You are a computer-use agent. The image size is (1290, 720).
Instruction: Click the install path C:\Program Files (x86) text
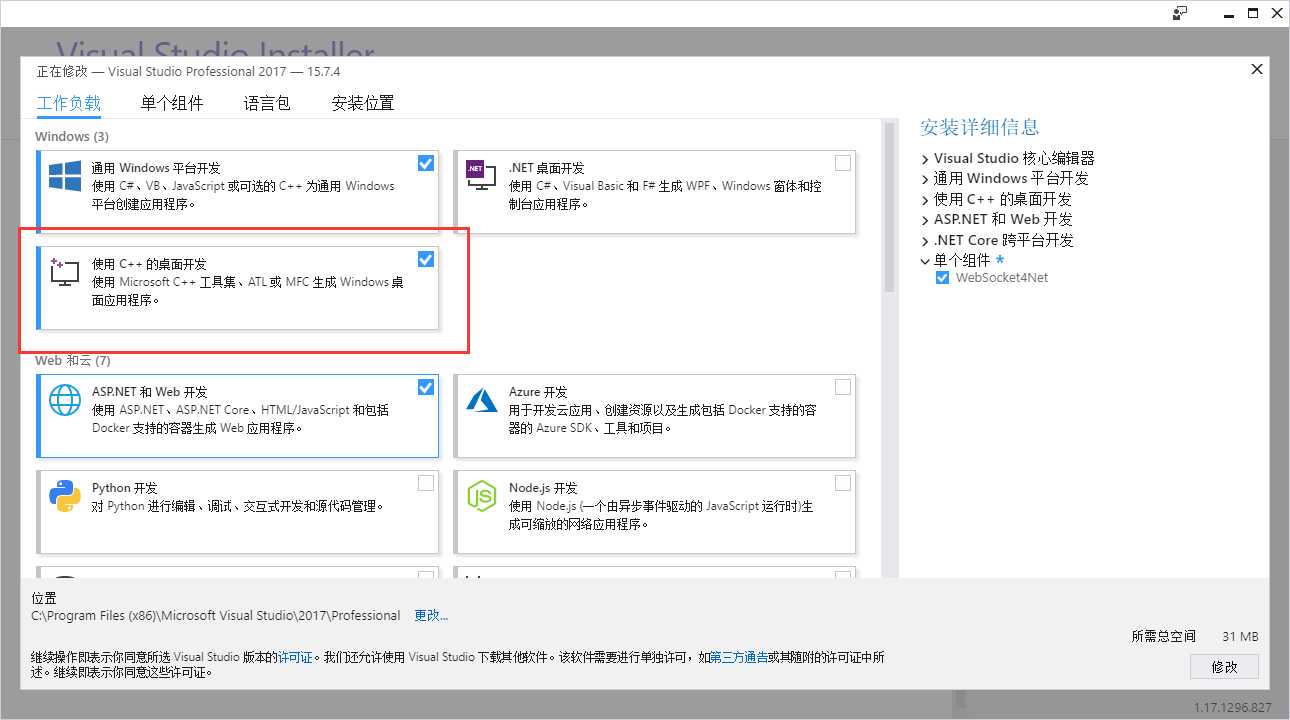point(216,616)
